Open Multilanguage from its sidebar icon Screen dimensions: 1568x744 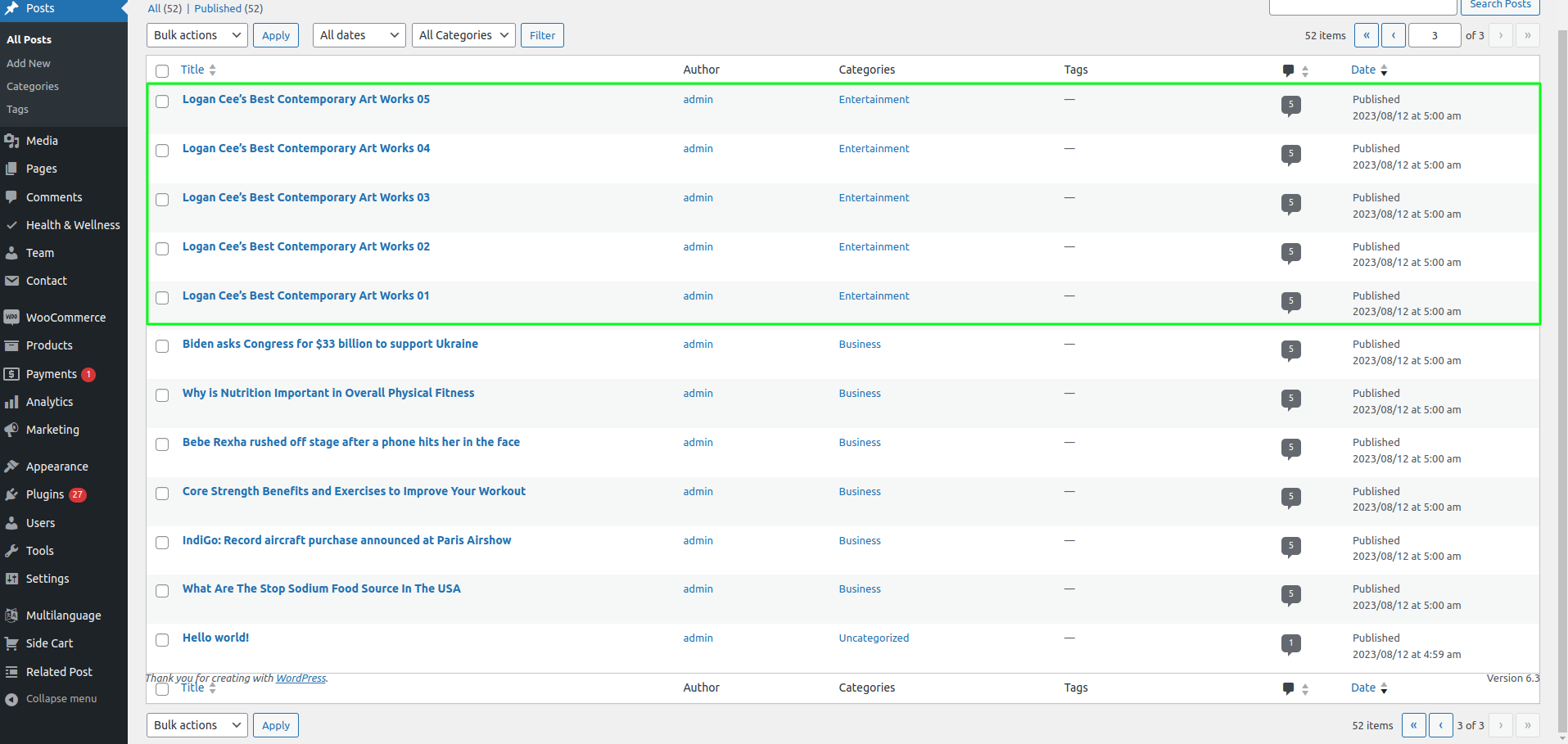pos(11,615)
